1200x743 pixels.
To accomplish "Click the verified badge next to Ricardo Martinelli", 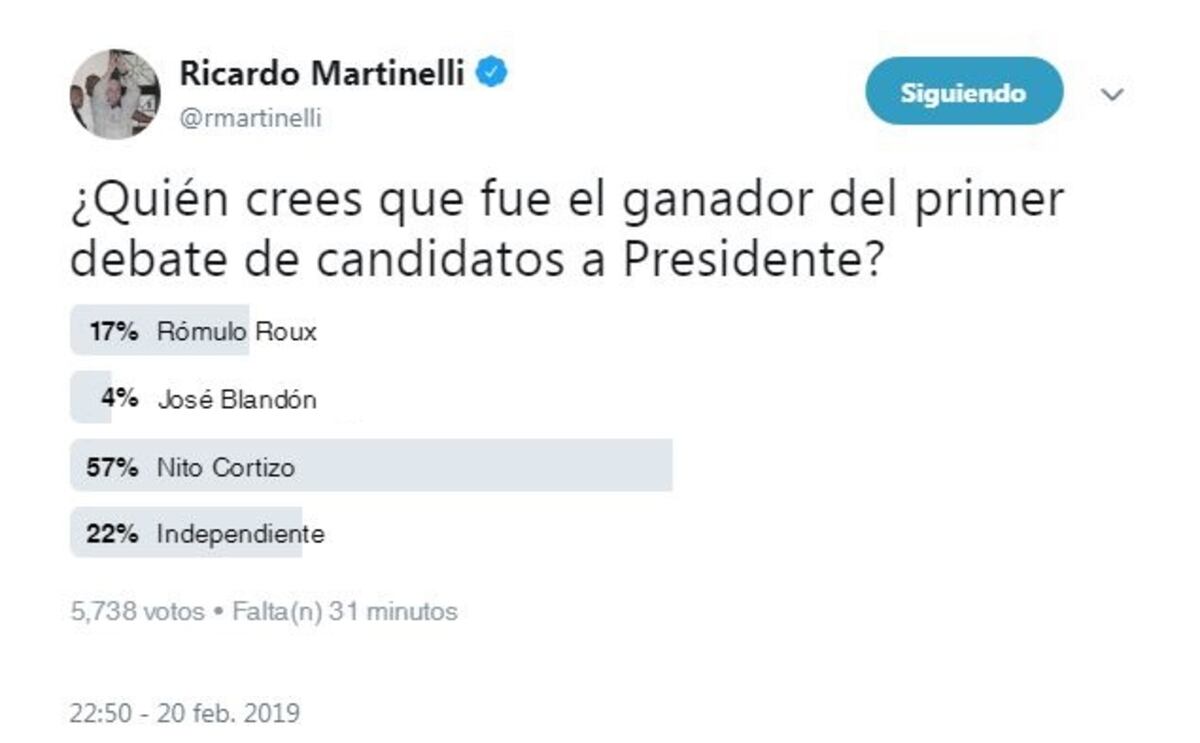I will pos(490,70).
